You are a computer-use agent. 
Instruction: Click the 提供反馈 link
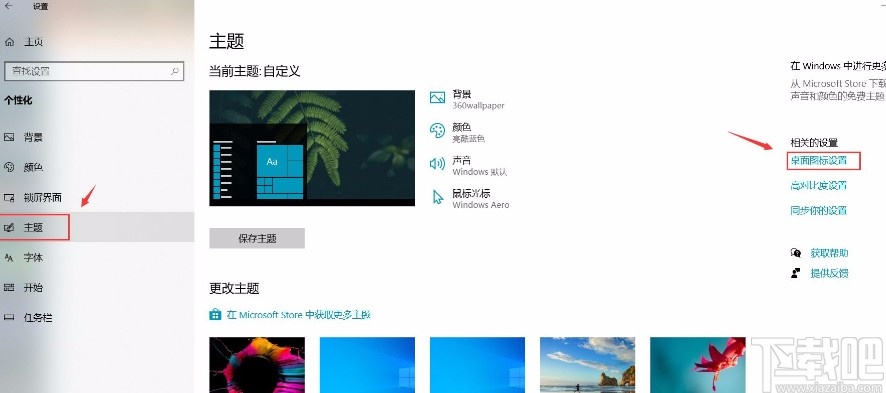(x=829, y=273)
